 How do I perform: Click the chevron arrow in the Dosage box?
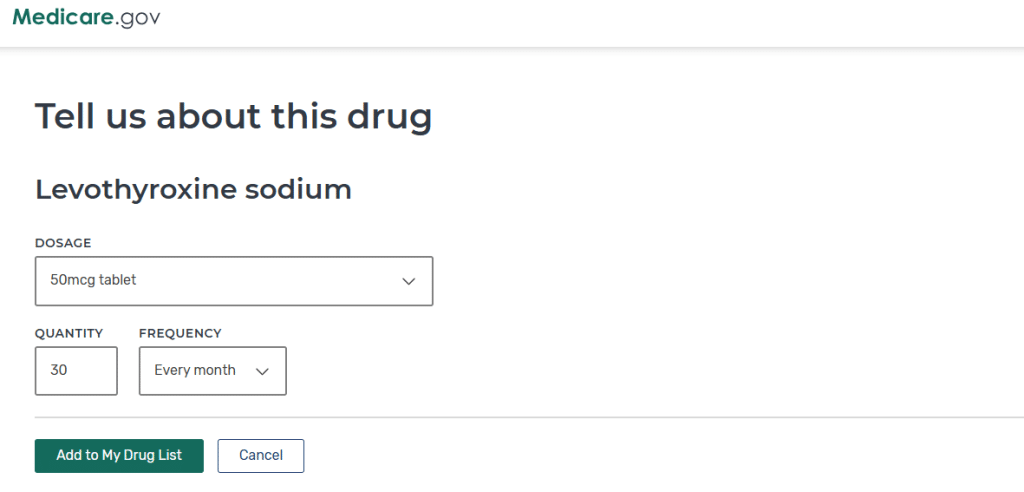[408, 281]
